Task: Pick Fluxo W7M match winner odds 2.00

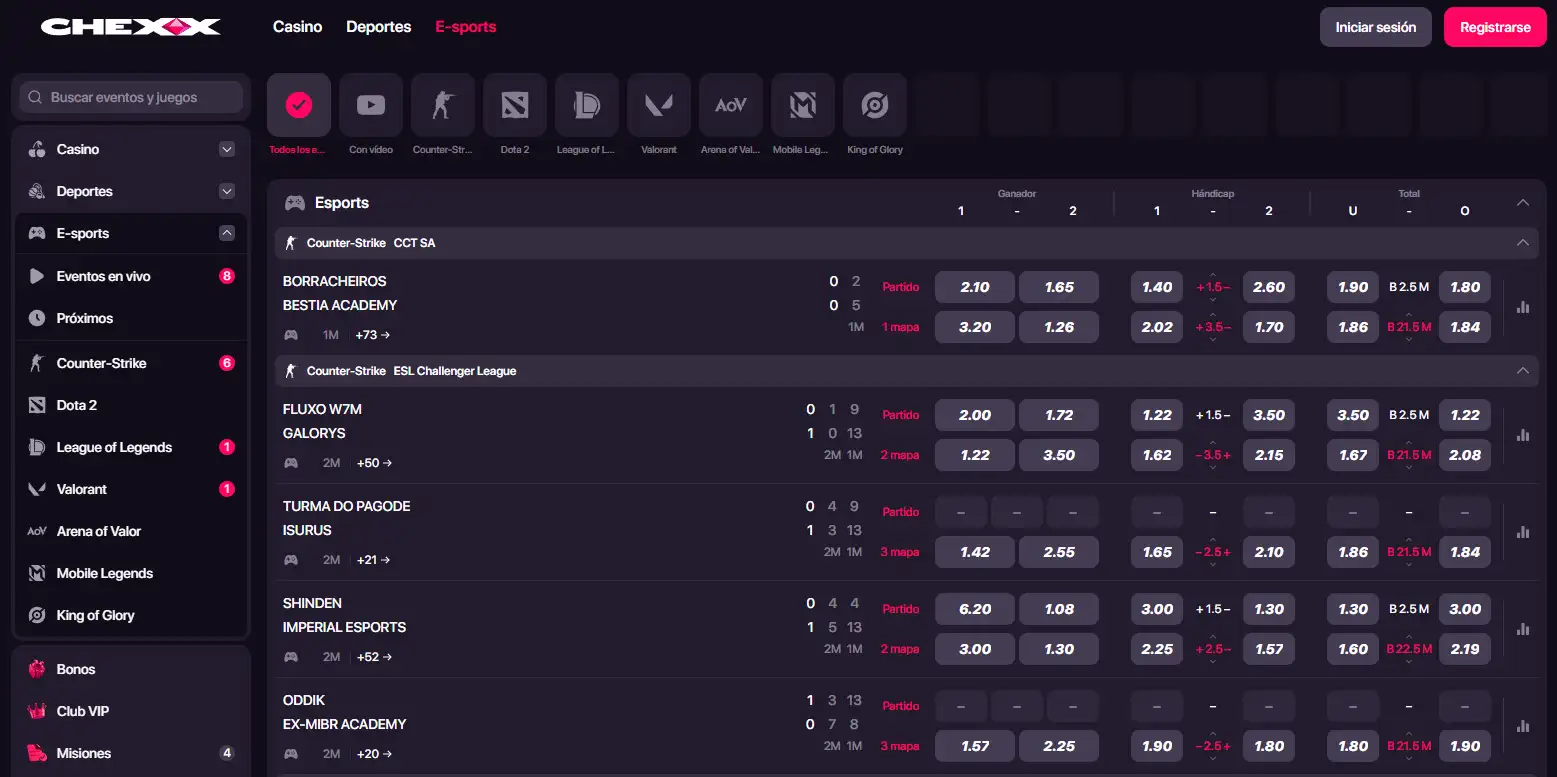Action: pos(975,415)
